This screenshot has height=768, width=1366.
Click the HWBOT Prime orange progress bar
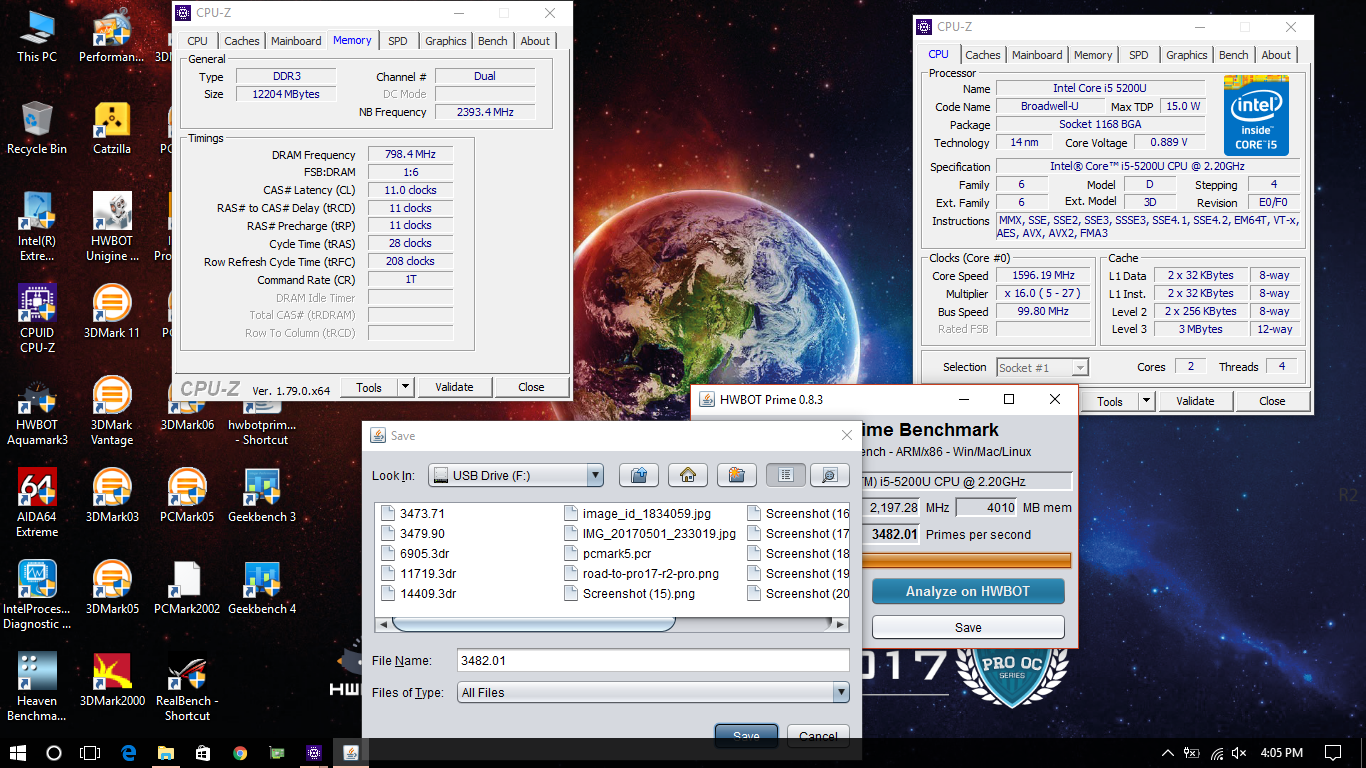tap(965, 560)
